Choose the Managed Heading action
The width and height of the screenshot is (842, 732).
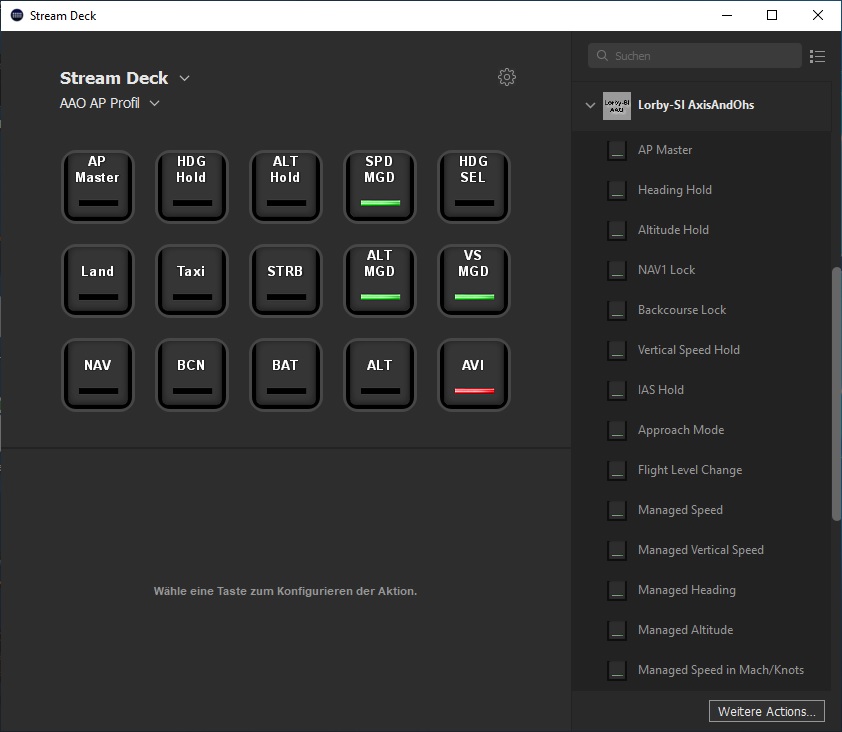[x=686, y=590]
